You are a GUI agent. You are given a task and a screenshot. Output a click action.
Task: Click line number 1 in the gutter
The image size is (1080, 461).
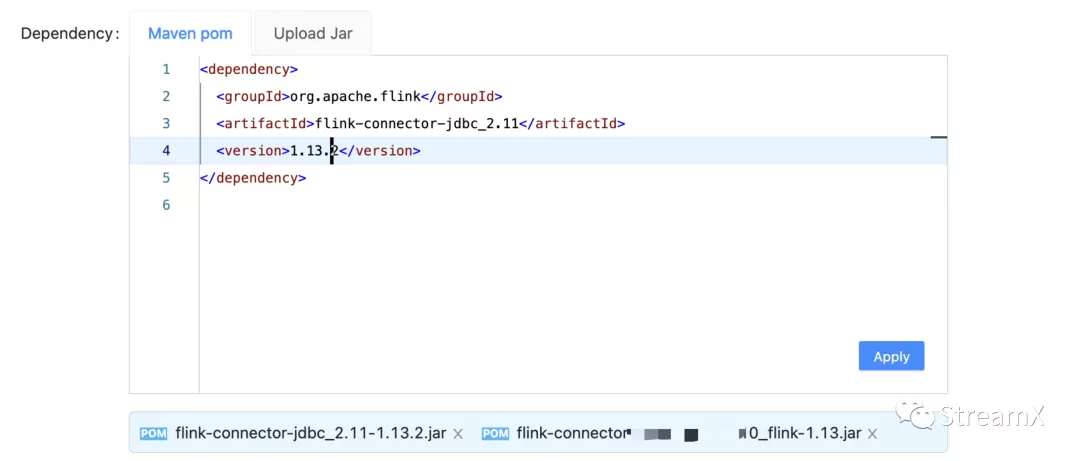166,69
